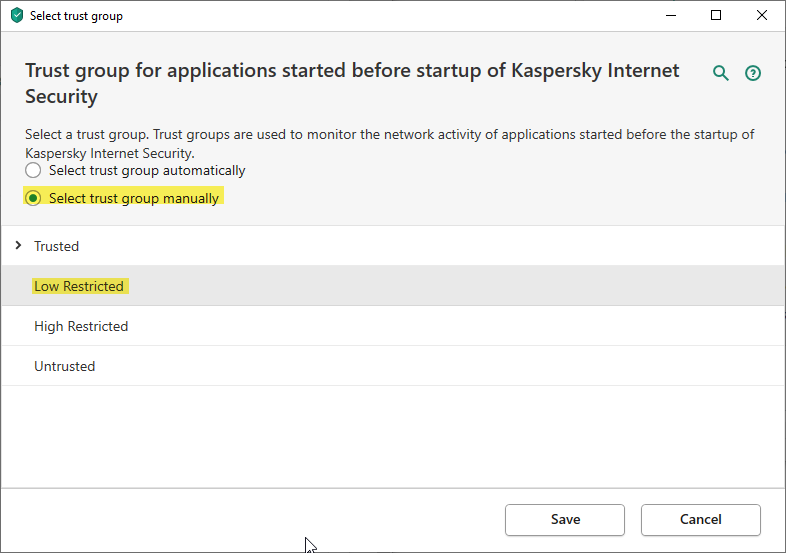Click the 'Select trust group automatically' label

147,171
